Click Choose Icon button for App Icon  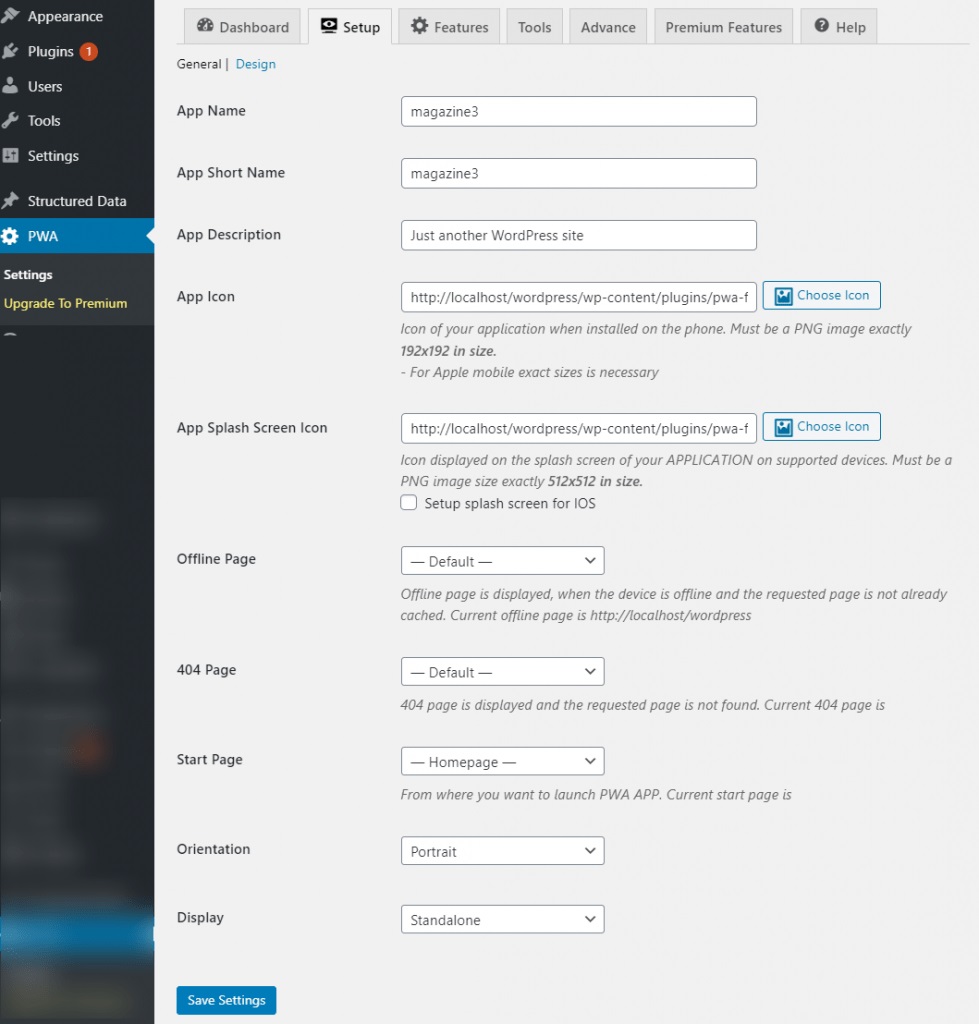[821, 296]
